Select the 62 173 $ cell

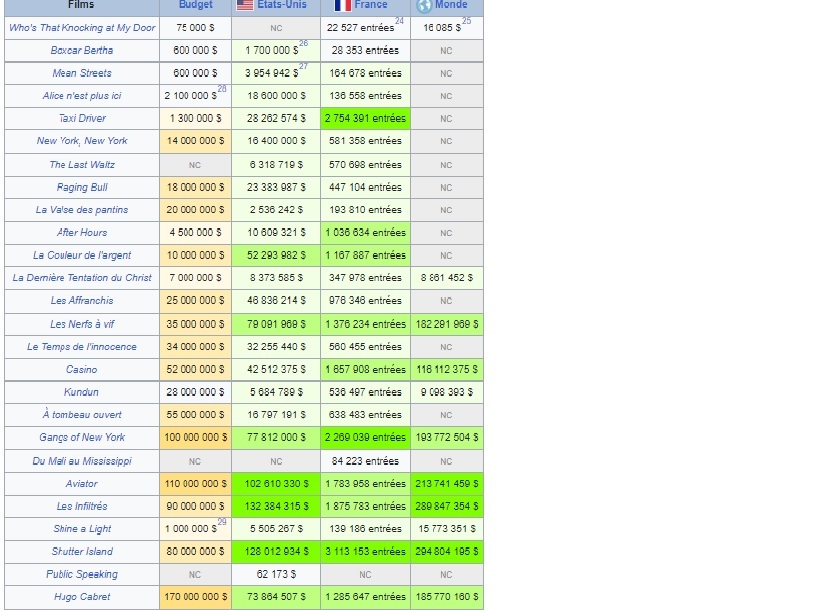276,574
